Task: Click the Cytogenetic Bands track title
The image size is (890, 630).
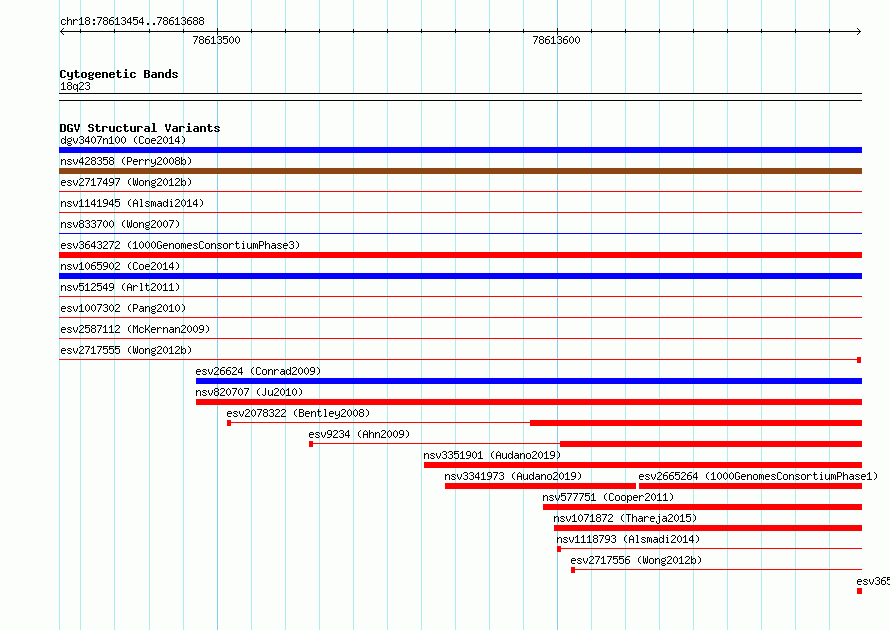Action: point(119,74)
